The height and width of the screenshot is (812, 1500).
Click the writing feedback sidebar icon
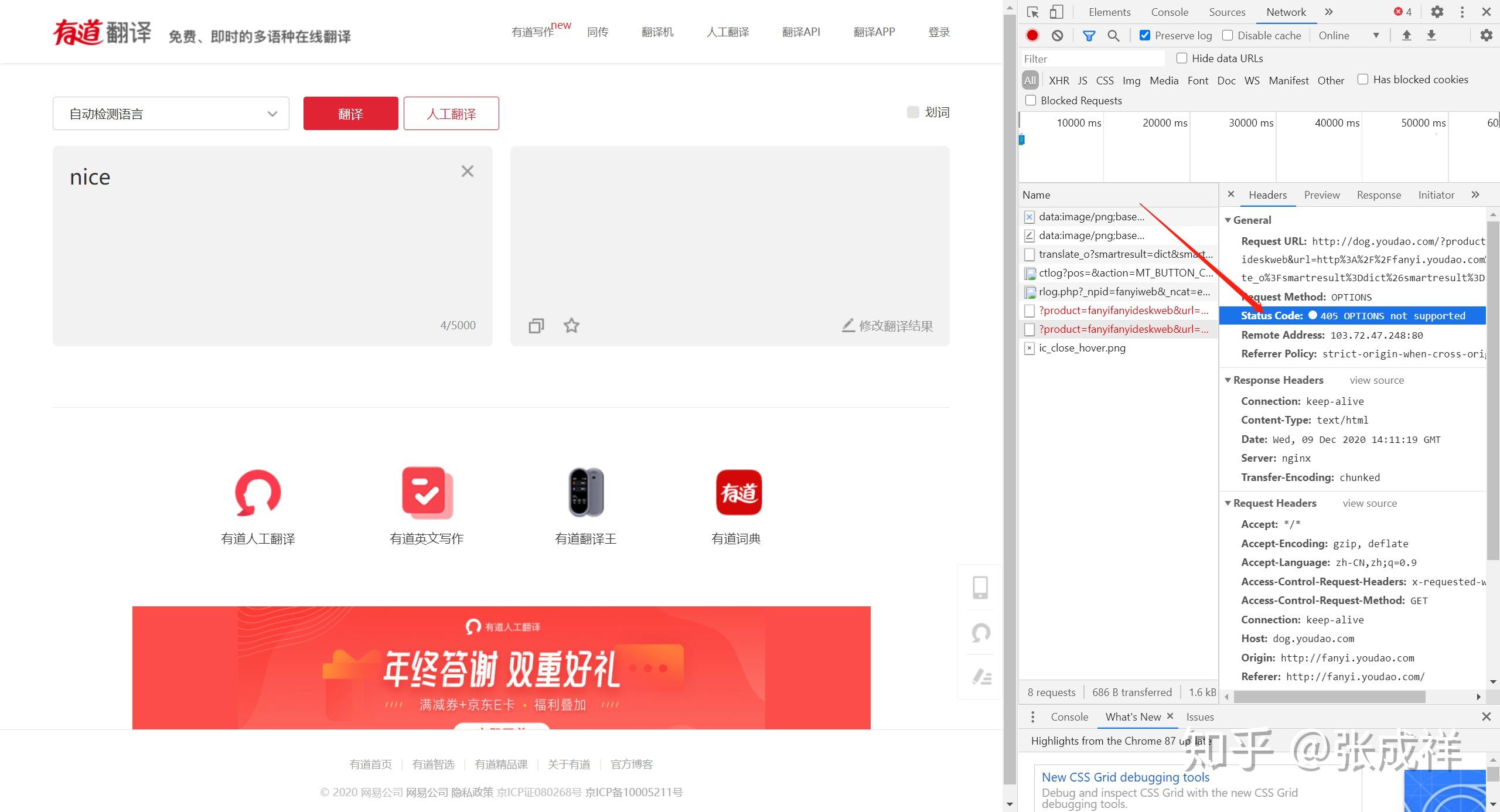point(981,677)
